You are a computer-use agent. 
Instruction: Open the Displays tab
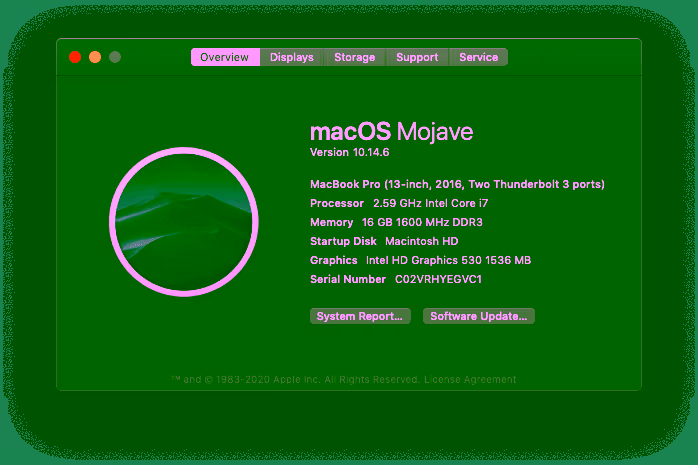(292, 57)
